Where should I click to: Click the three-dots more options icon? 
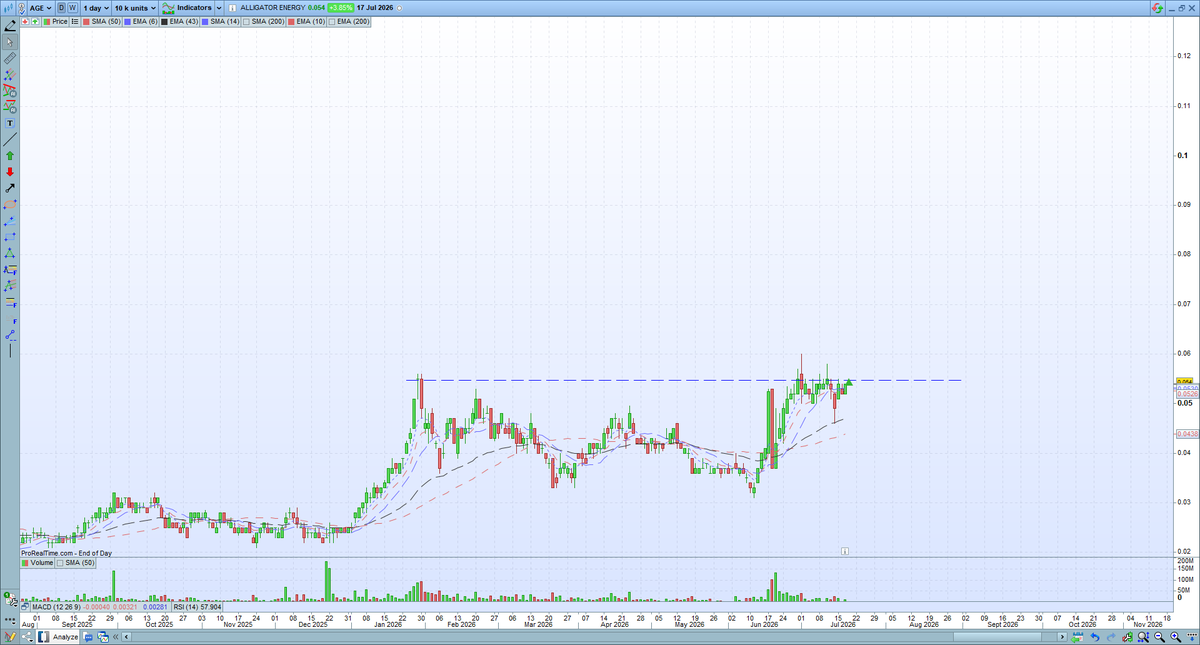10,620
